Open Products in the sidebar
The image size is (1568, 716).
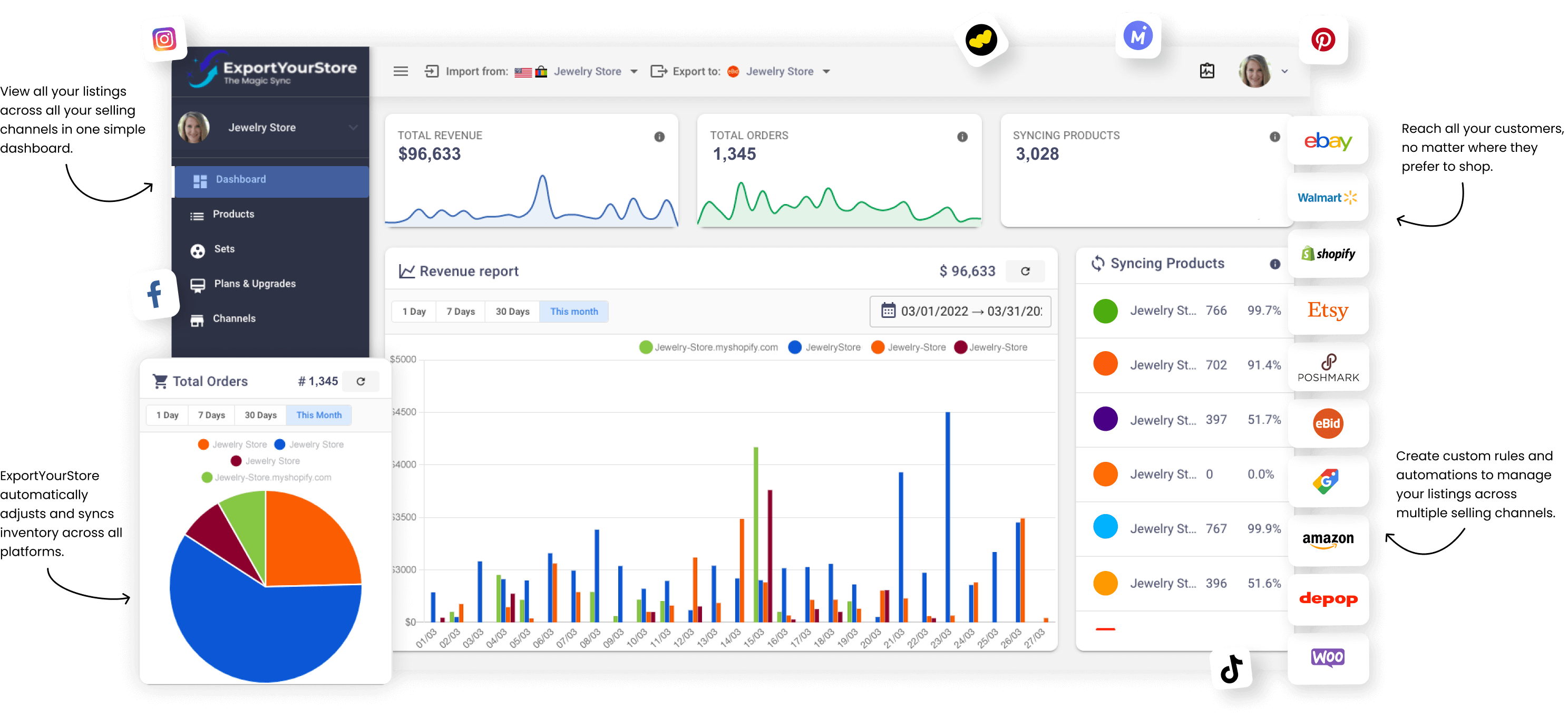click(233, 214)
